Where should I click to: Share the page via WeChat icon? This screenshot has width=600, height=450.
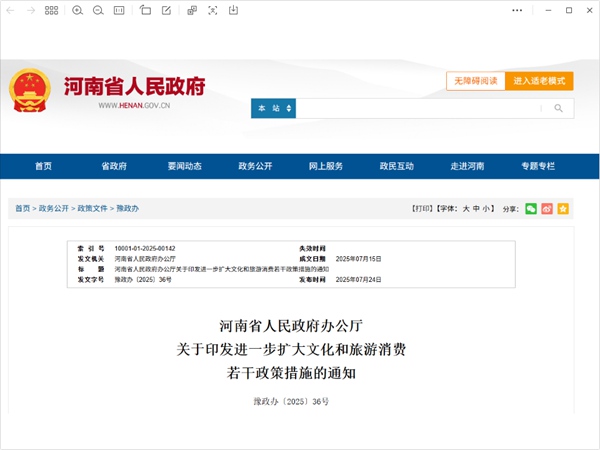tap(531, 208)
